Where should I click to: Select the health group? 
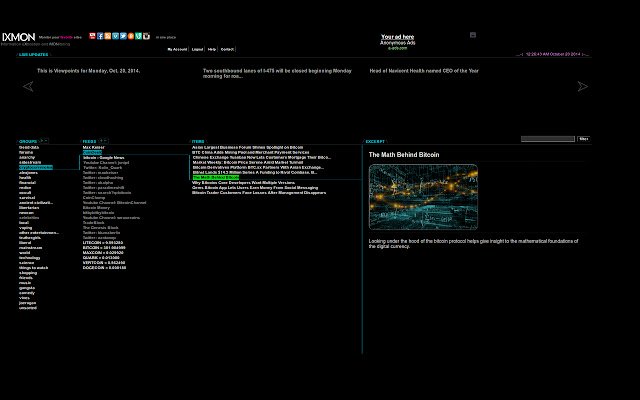click(25, 178)
